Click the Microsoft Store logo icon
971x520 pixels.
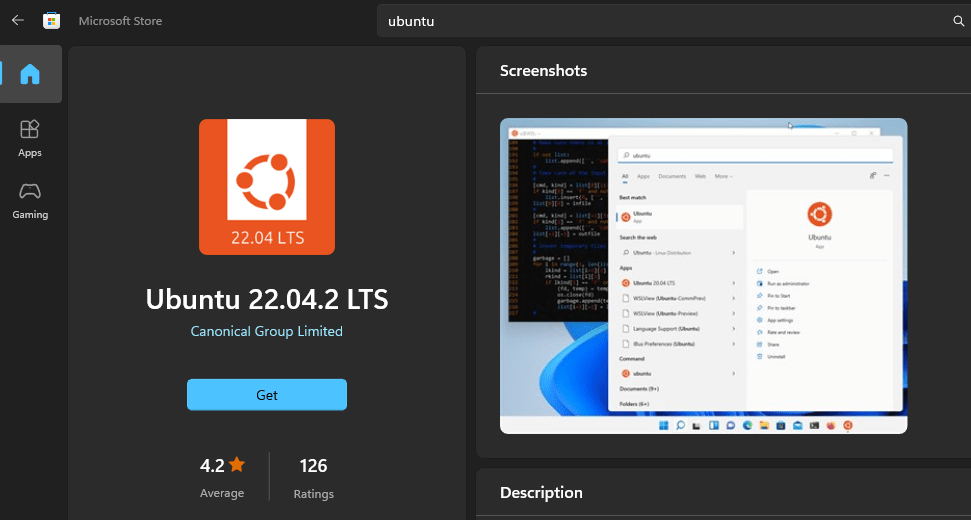tap(51, 21)
